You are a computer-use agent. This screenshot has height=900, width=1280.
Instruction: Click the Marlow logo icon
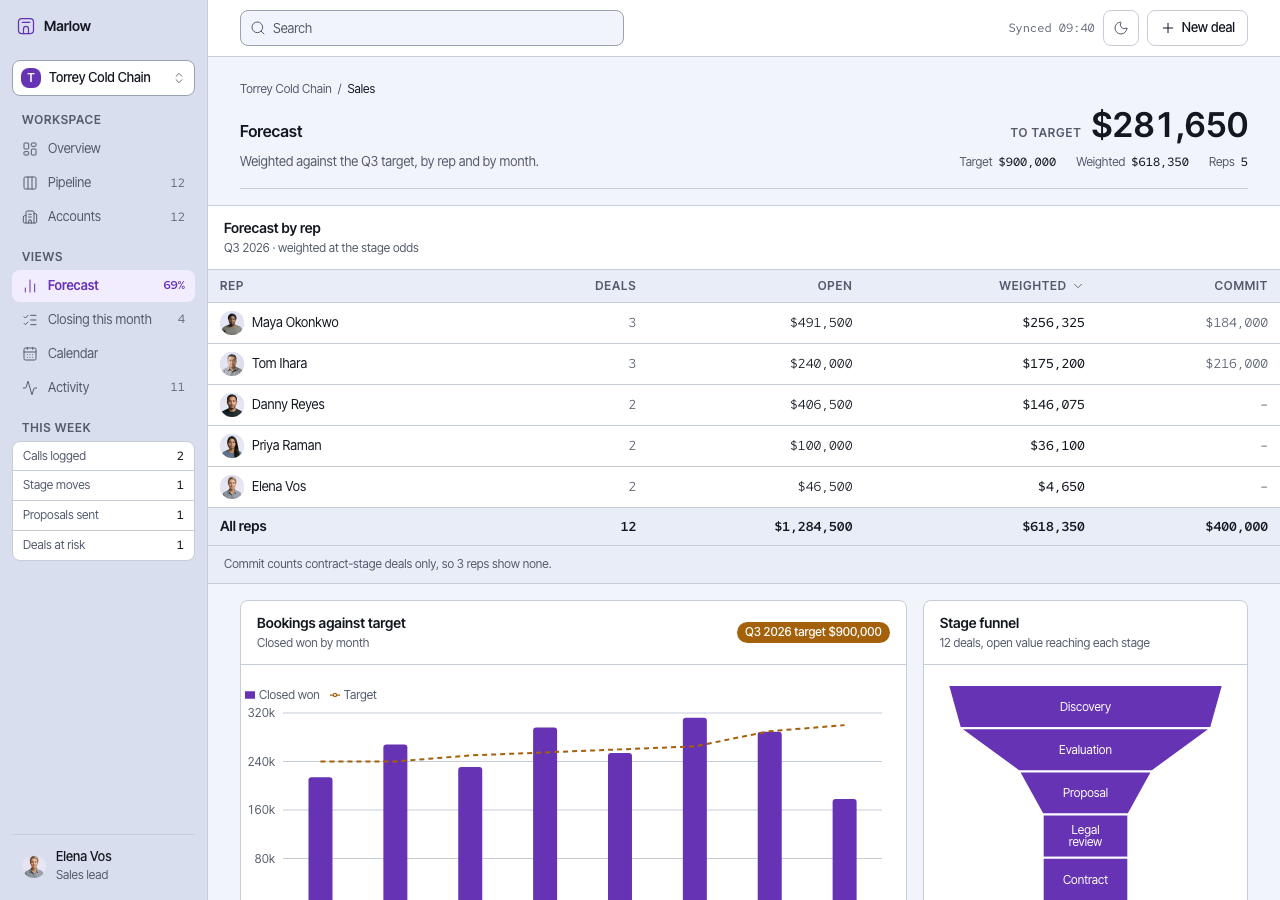pyautogui.click(x=26, y=26)
